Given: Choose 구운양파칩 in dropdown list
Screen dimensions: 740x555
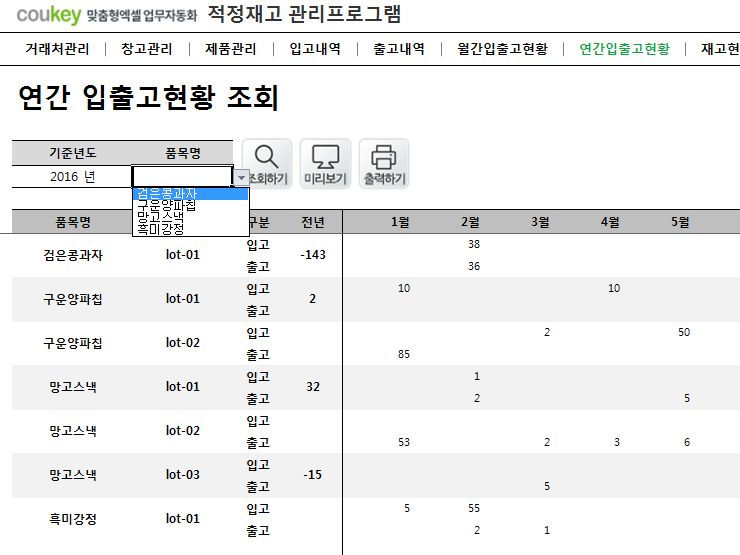Looking at the screenshot, I should 190,205.
